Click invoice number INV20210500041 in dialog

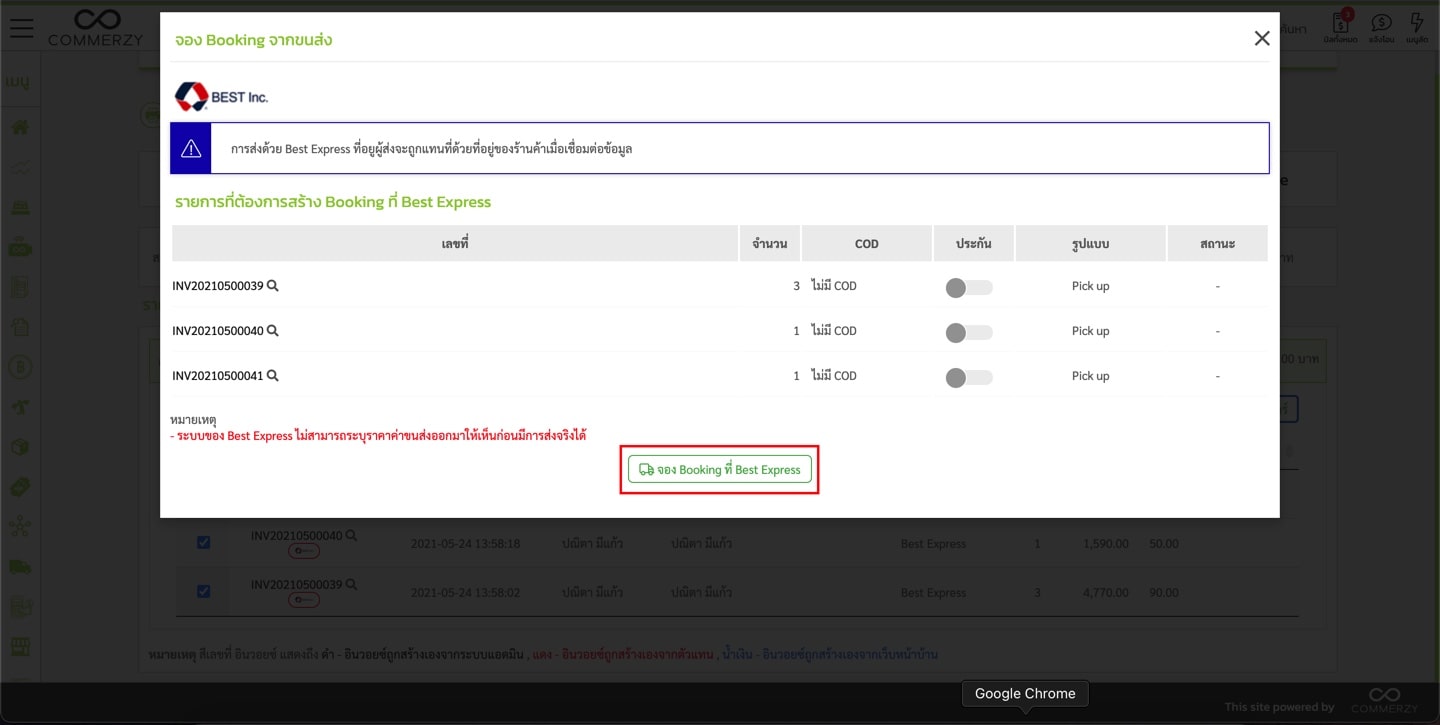tap(218, 376)
